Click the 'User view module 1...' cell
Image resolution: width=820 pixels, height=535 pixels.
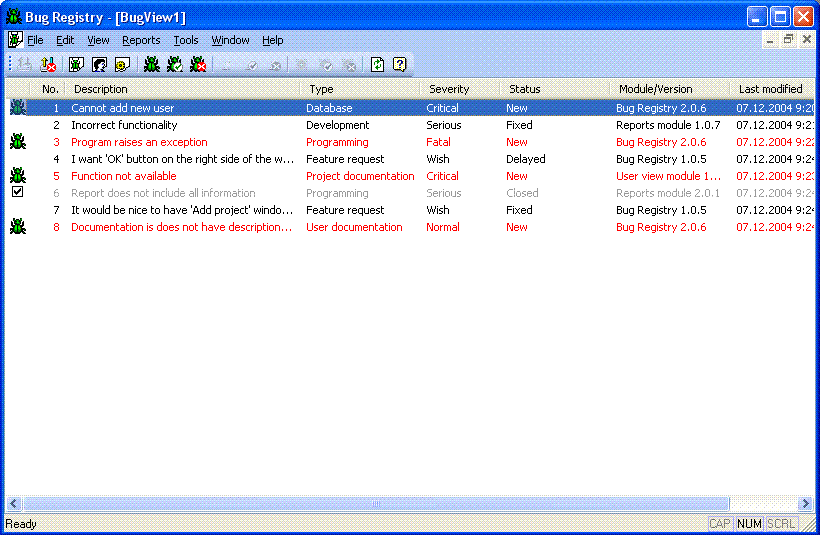[x=668, y=176]
